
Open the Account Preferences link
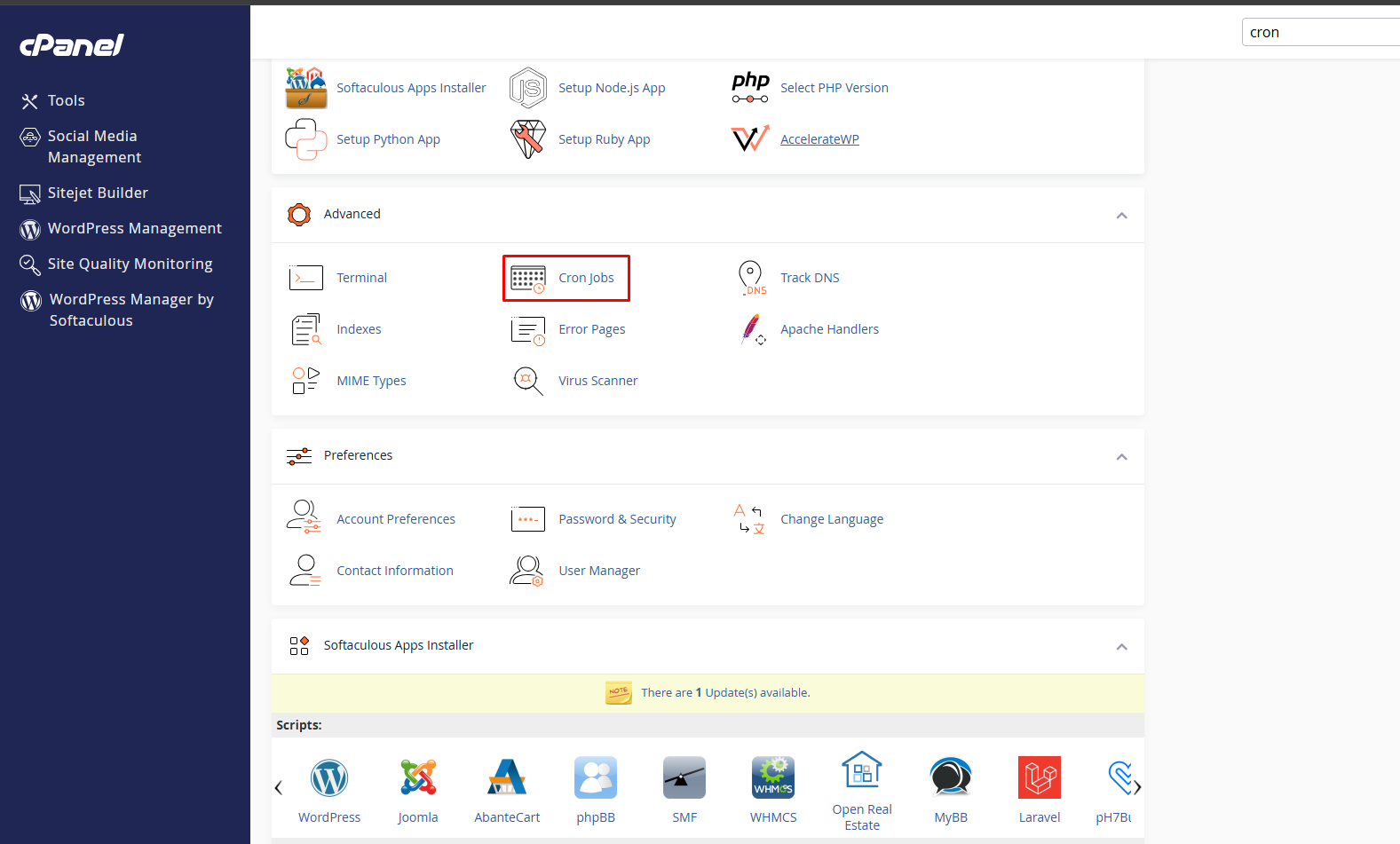(396, 519)
